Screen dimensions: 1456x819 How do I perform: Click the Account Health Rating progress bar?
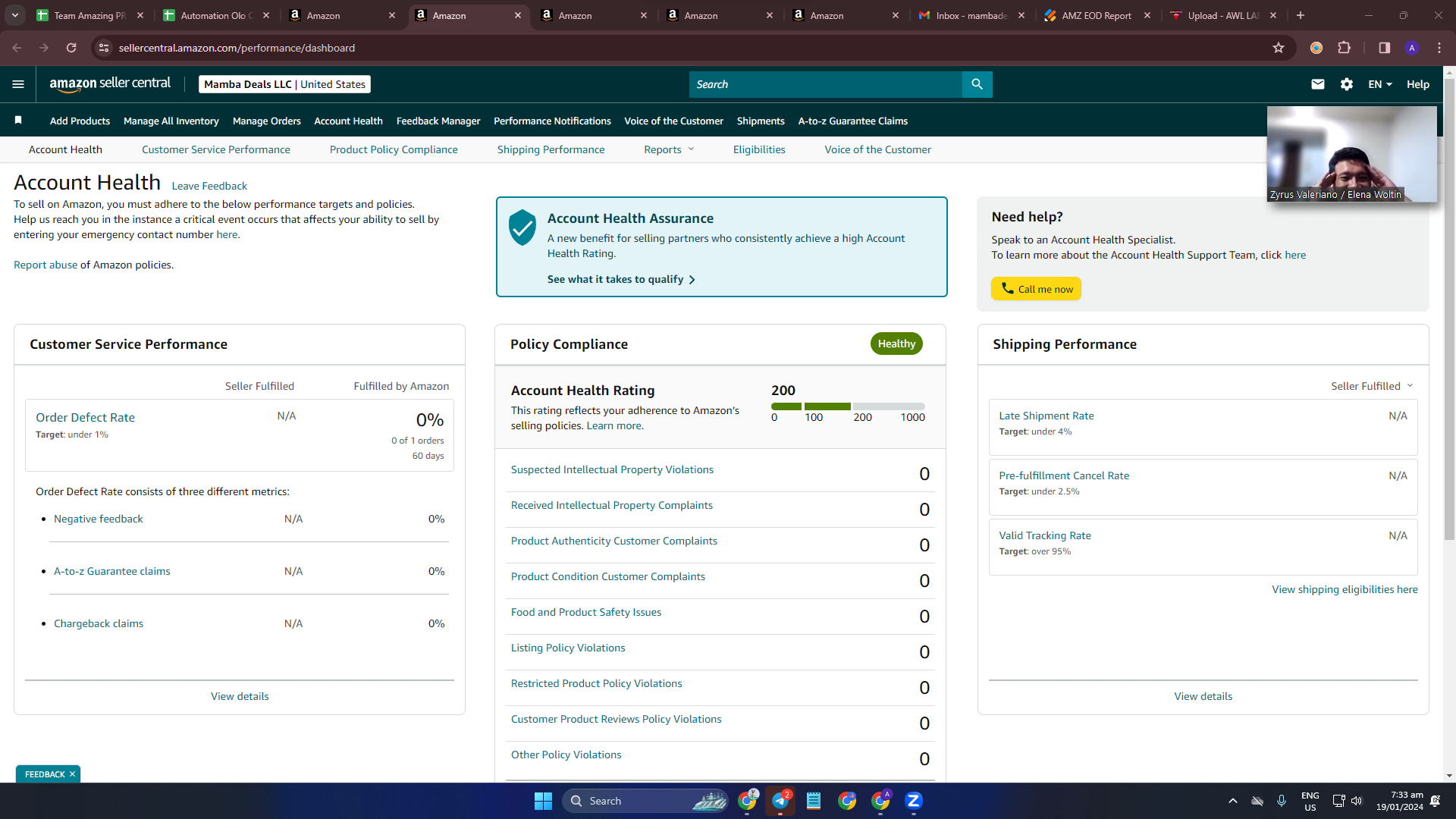pos(848,406)
